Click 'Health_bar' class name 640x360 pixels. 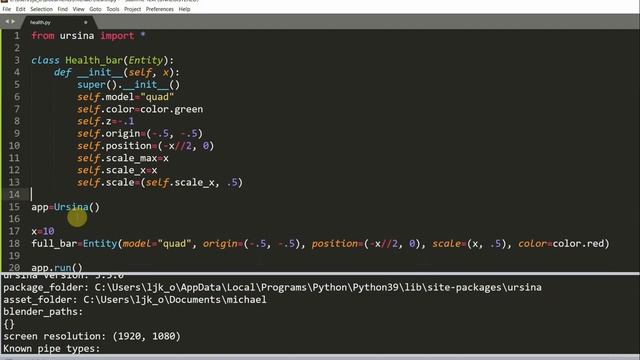[94, 60]
